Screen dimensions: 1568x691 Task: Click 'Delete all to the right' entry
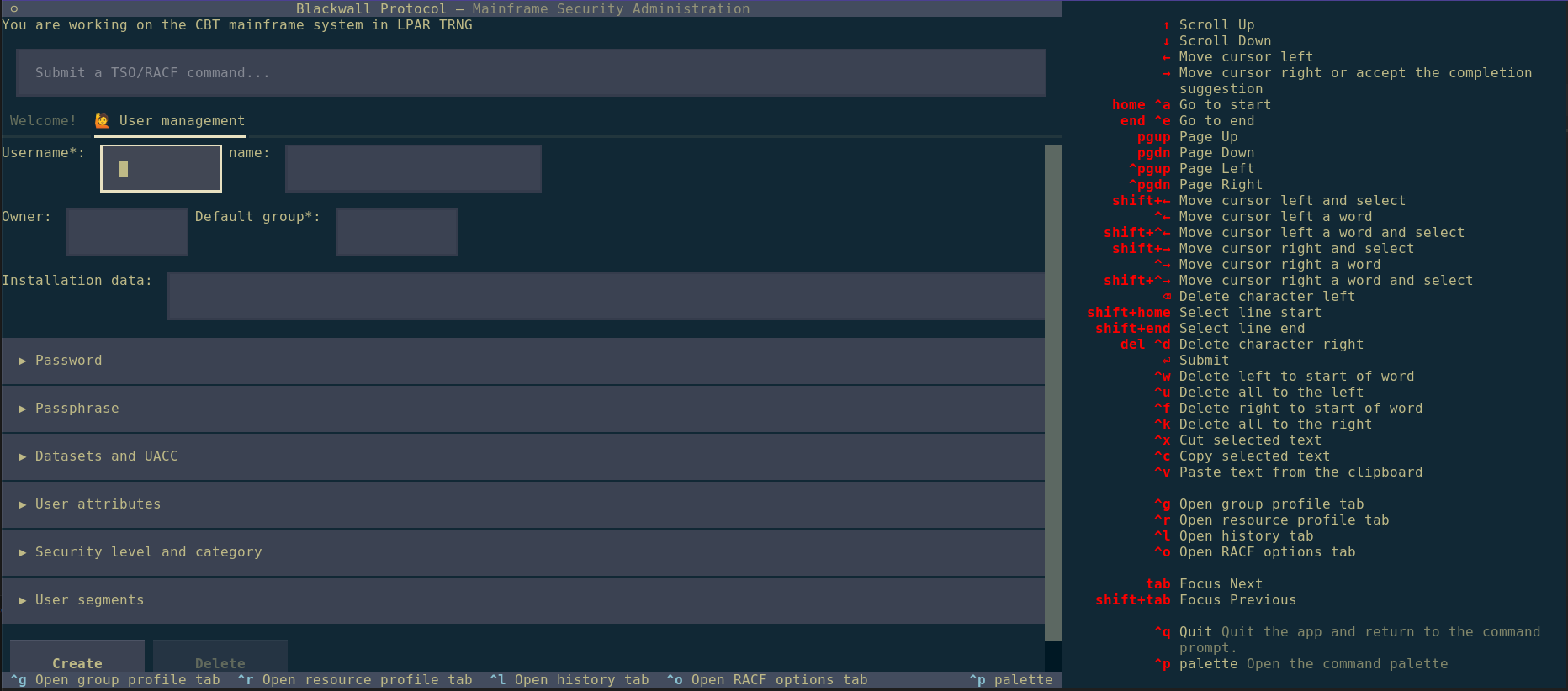pyautogui.click(x=1275, y=425)
